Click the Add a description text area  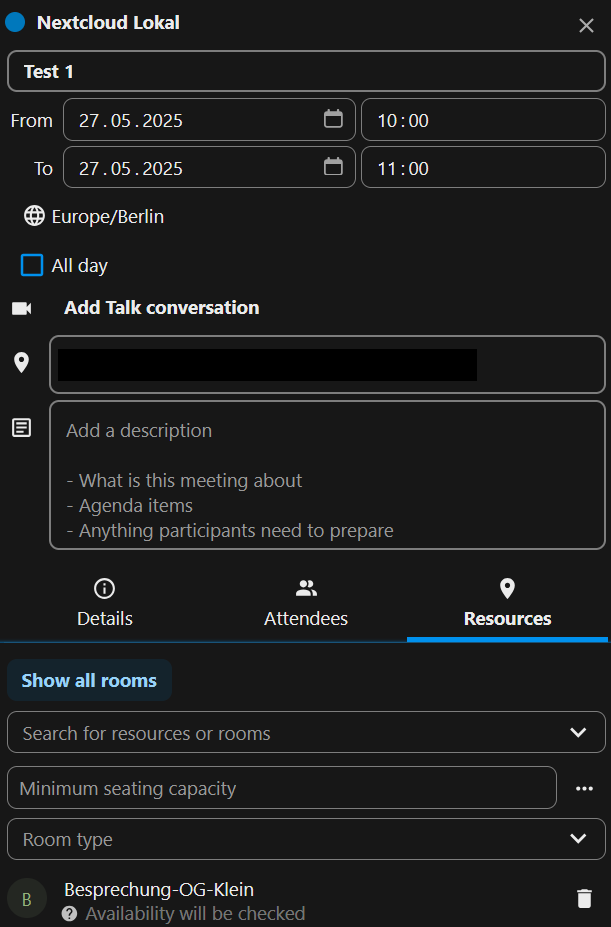pos(327,475)
